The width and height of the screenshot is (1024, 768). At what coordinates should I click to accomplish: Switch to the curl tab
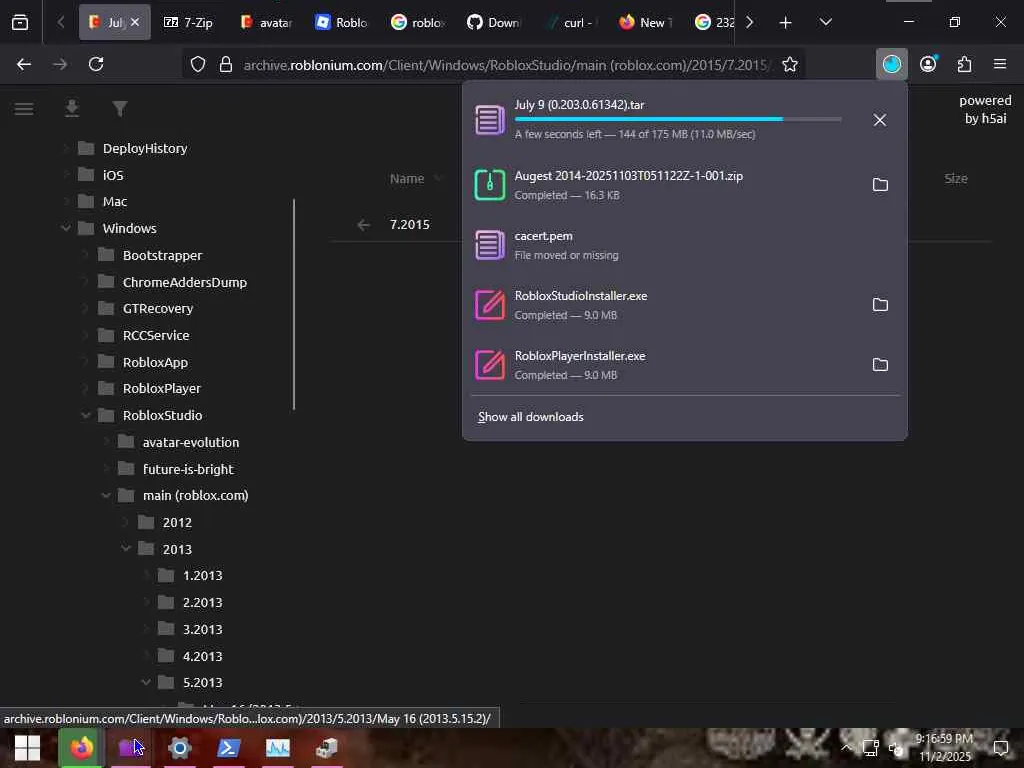pyautogui.click(x=569, y=22)
